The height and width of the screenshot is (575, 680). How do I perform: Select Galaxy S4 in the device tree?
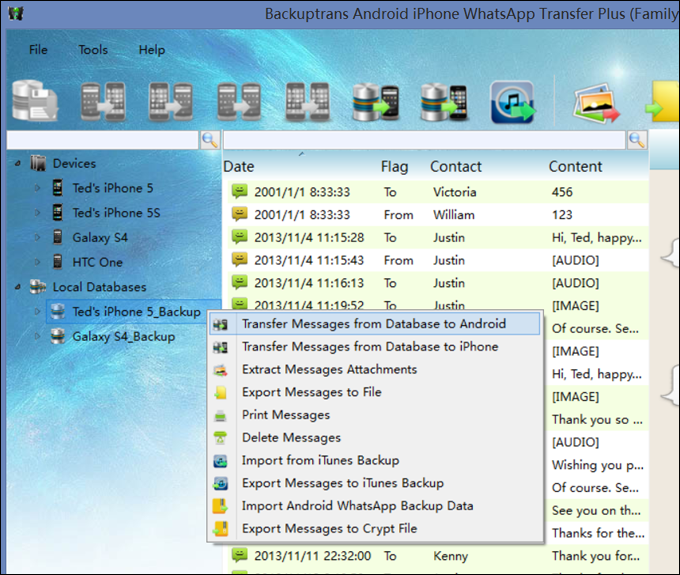coord(100,238)
